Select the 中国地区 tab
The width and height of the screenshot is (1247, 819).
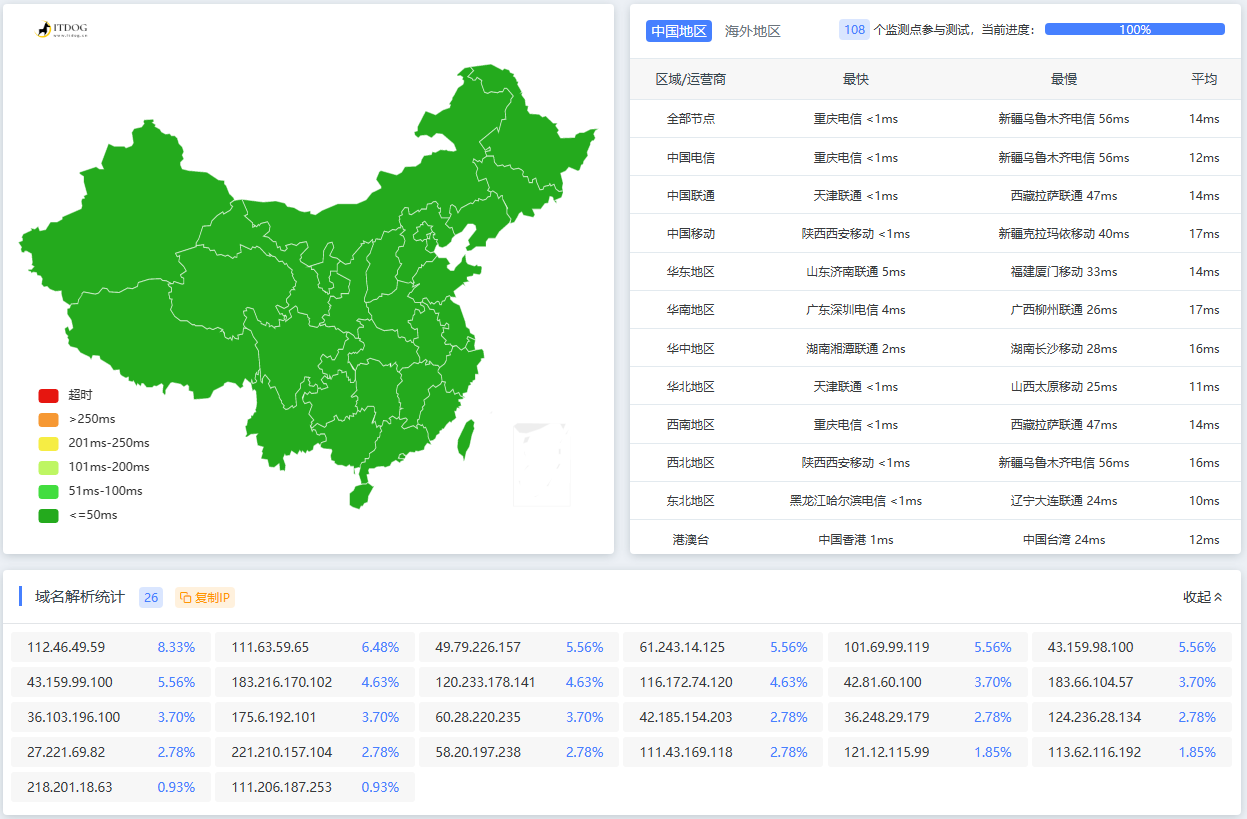[678, 31]
